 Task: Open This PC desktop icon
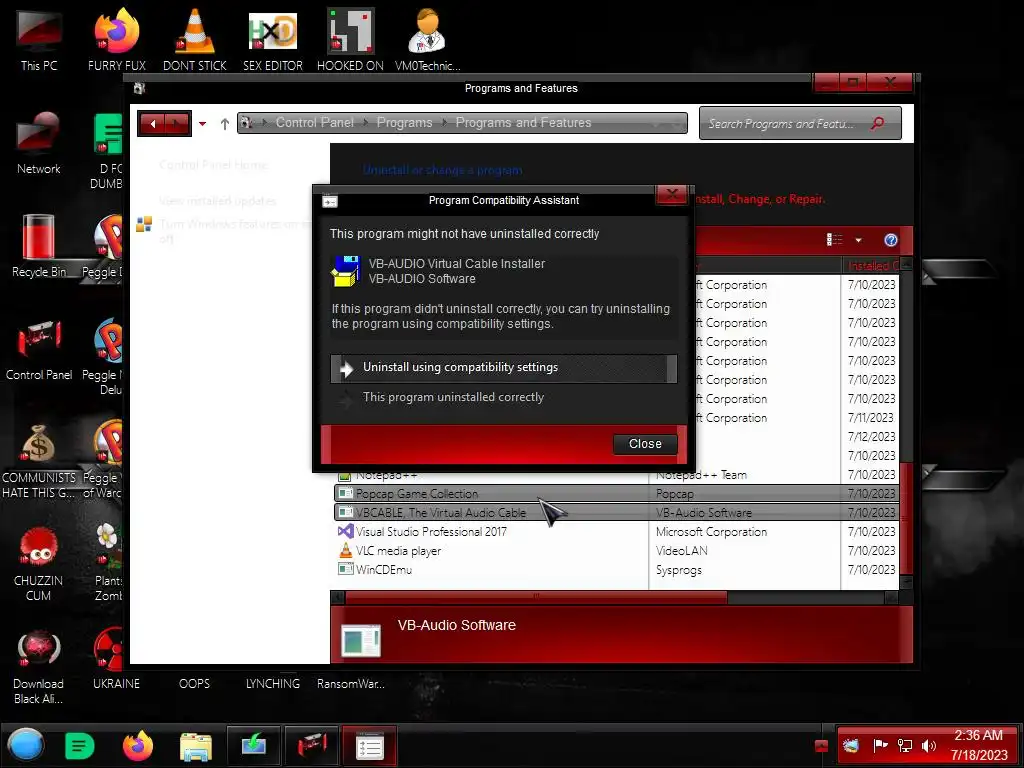point(39,39)
